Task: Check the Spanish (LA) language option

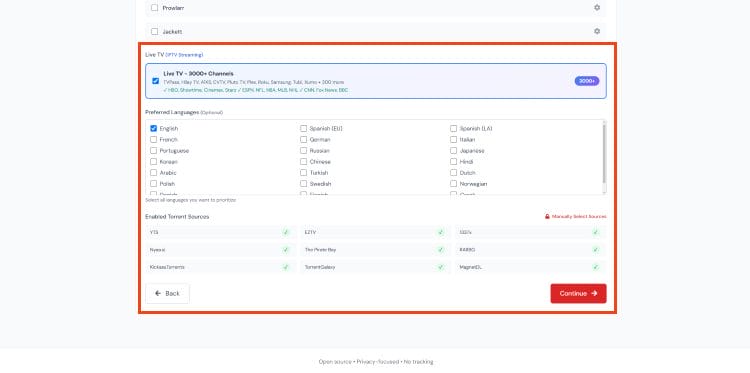Action: (453, 129)
